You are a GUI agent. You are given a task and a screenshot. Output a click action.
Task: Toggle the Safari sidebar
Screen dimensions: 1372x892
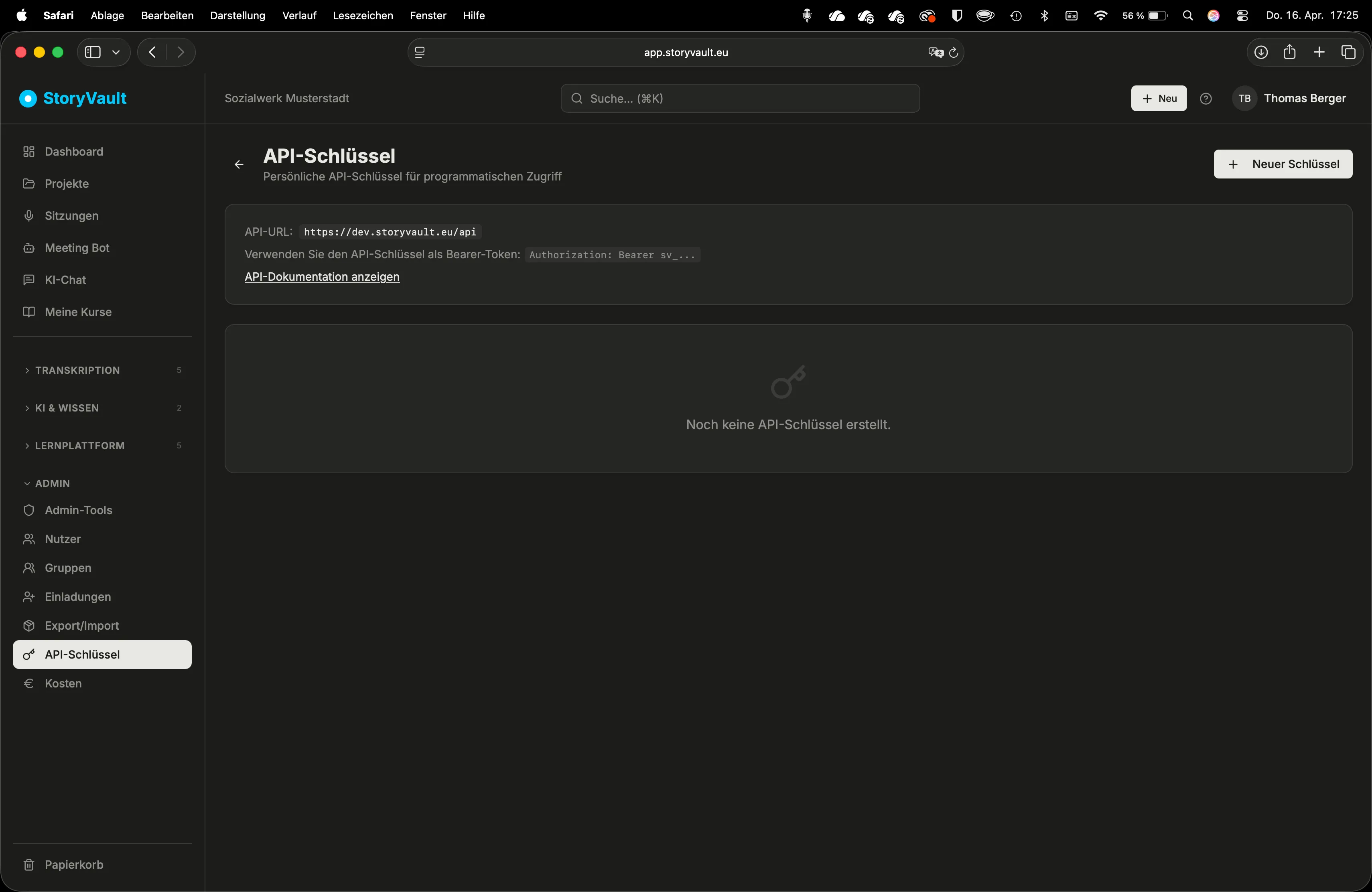click(x=93, y=53)
